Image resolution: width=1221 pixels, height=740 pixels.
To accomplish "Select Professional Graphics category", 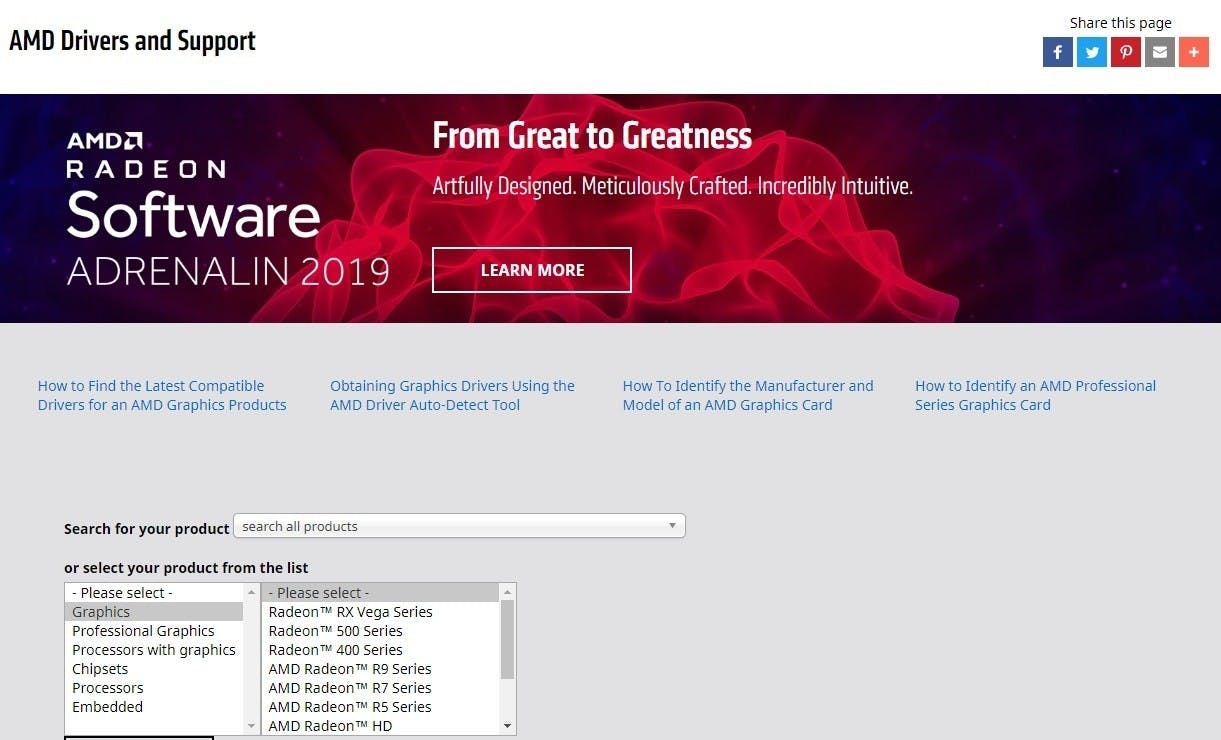I will [154, 631].
